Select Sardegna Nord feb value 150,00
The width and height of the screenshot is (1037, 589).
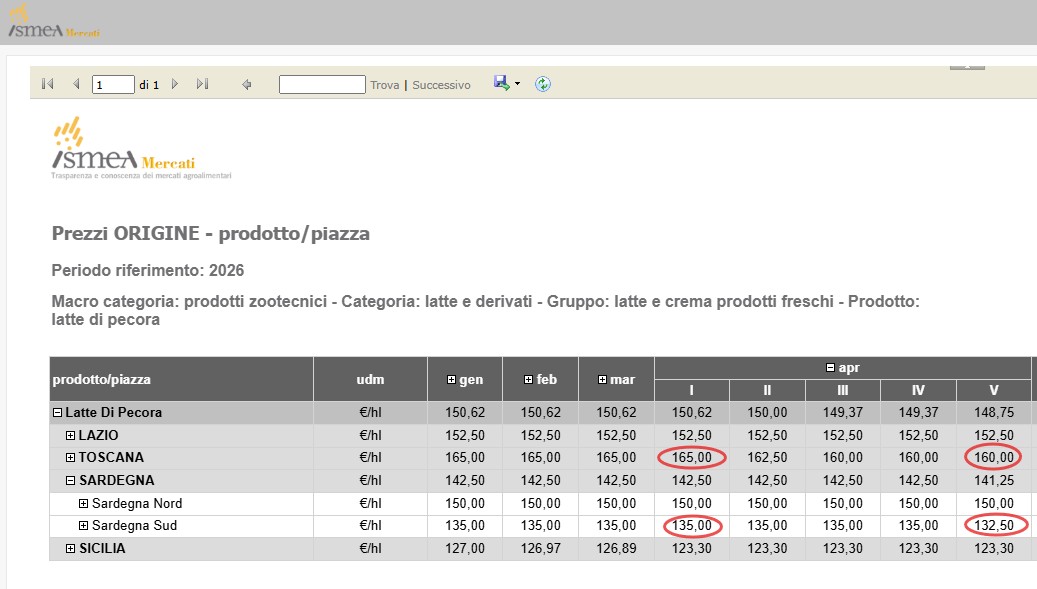click(x=540, y=504)
